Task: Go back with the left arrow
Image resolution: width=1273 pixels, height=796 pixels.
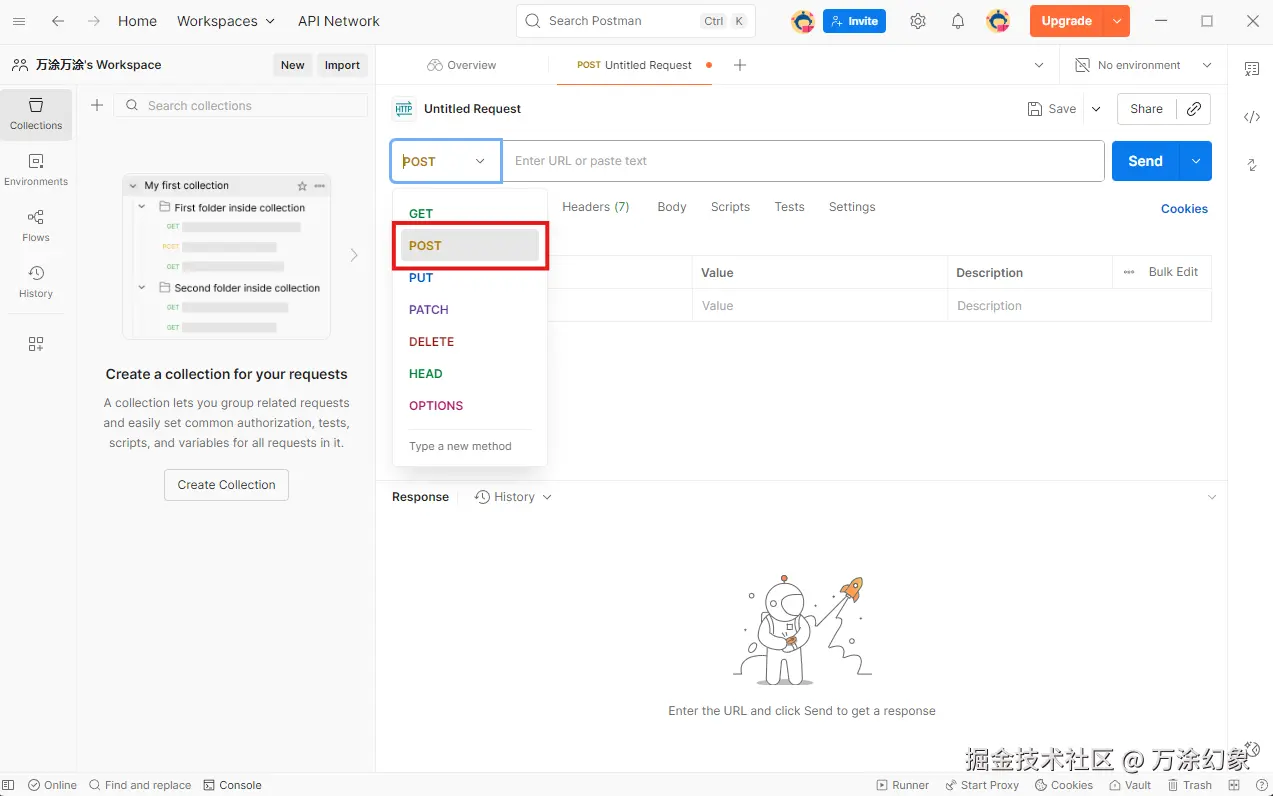Action: [58, 21]
